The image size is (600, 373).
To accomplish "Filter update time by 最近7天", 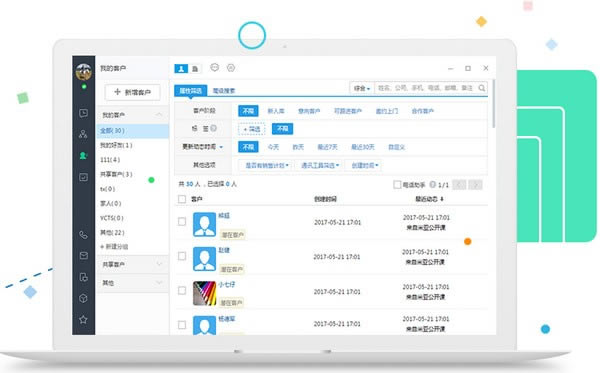I will [328, 147].
